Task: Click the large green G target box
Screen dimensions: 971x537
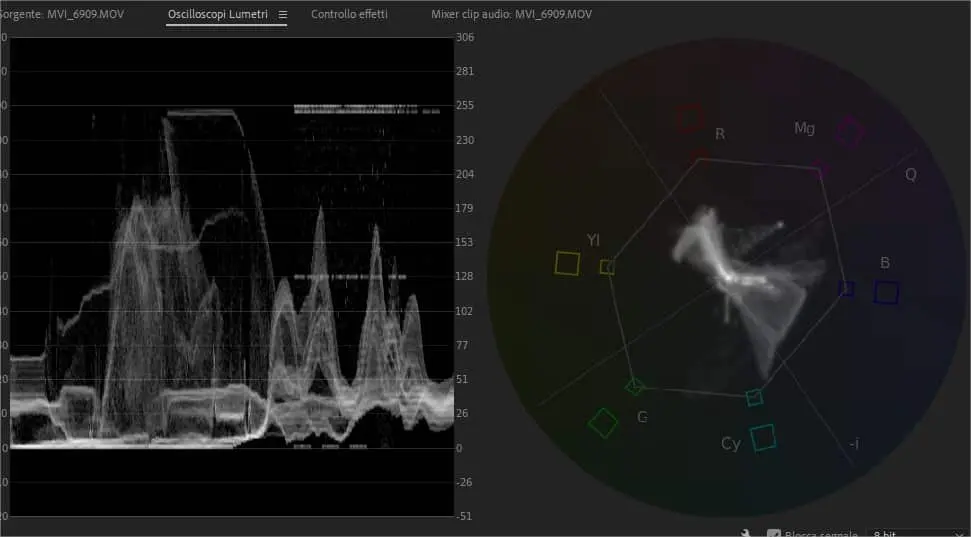Action: [x=603, y=423]
